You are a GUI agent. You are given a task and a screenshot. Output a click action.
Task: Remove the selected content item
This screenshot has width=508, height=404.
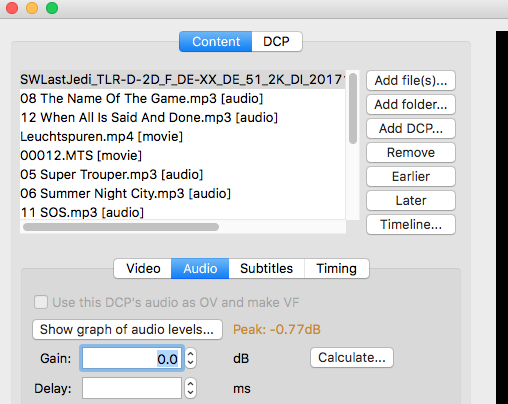coord(411,152)
